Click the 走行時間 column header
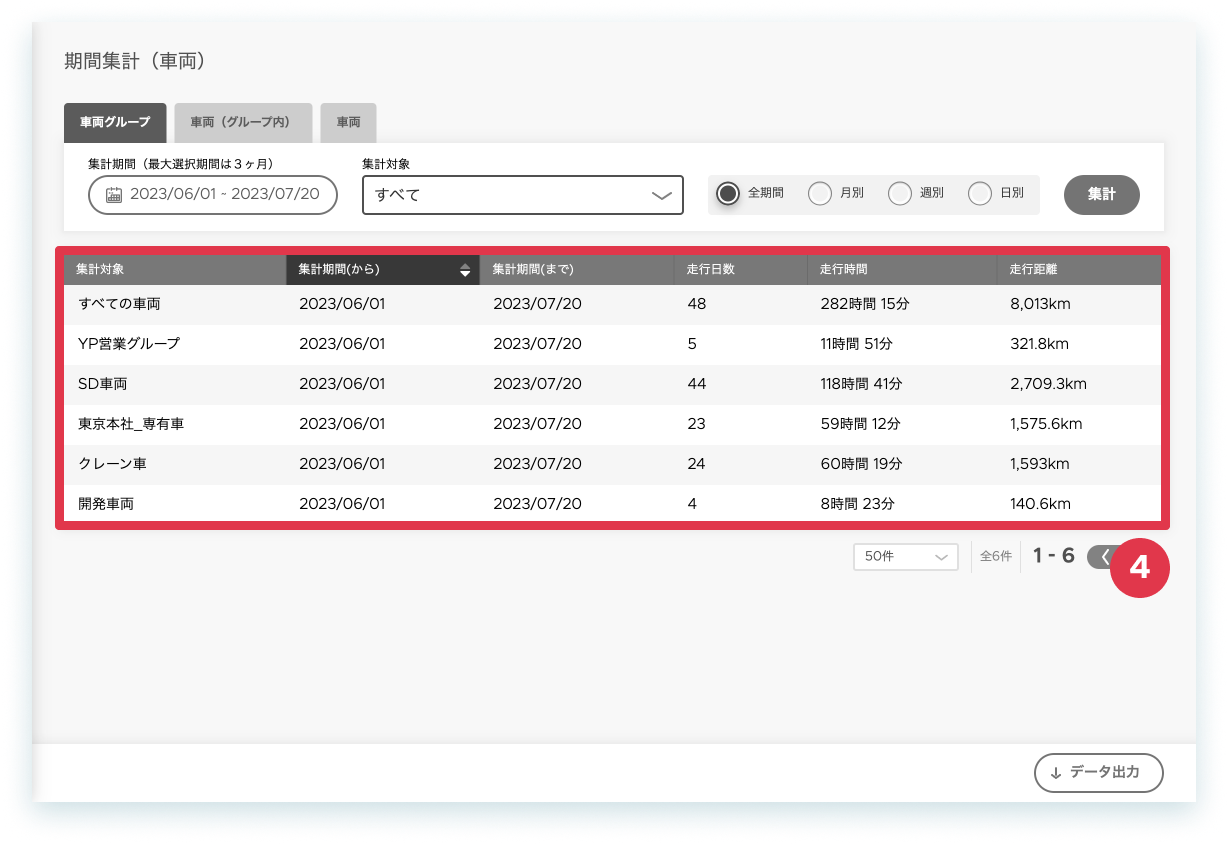This screenshot has height=844, width=1228. [x=902, y=270]
